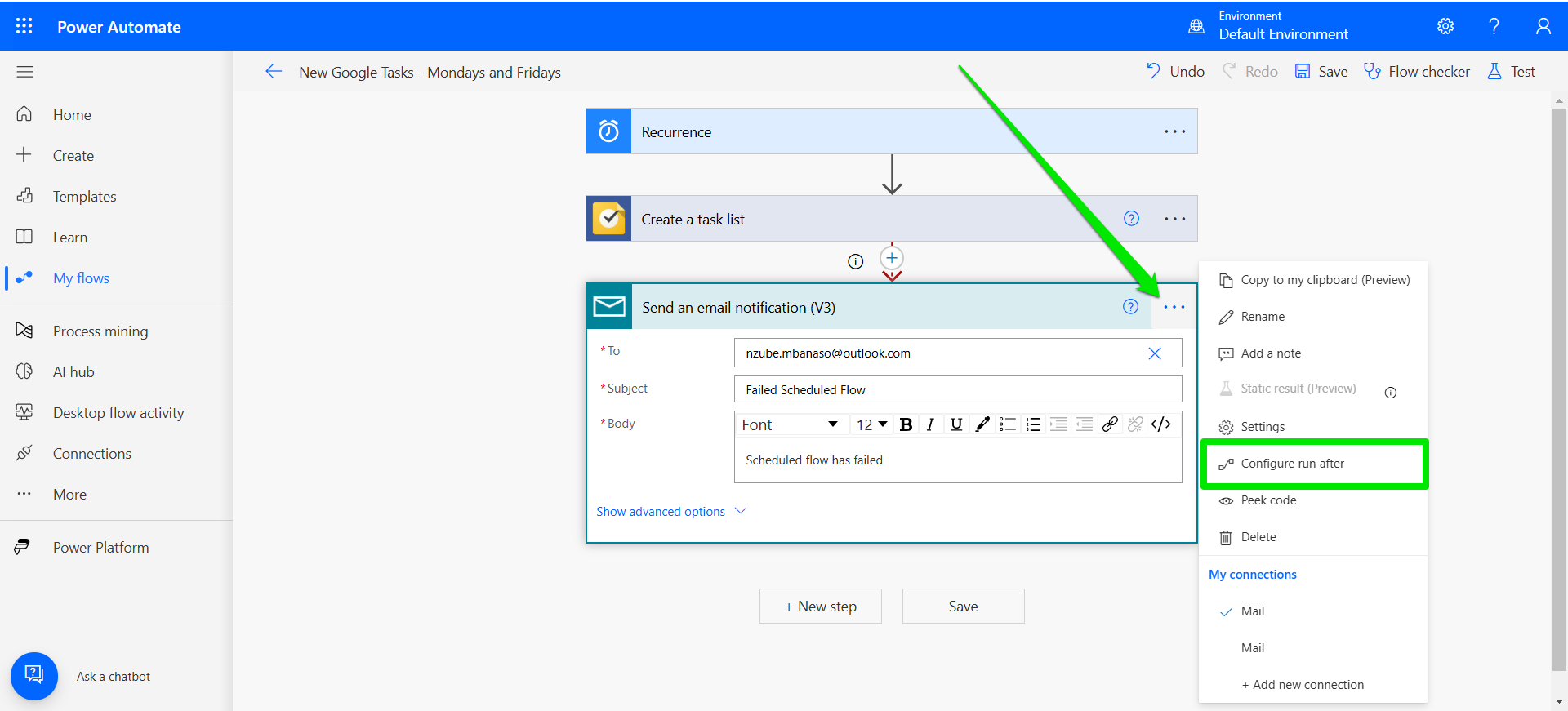Select the unchecked Mail connection
The height and width of the screenshot is (711, 1568).
1313,648
